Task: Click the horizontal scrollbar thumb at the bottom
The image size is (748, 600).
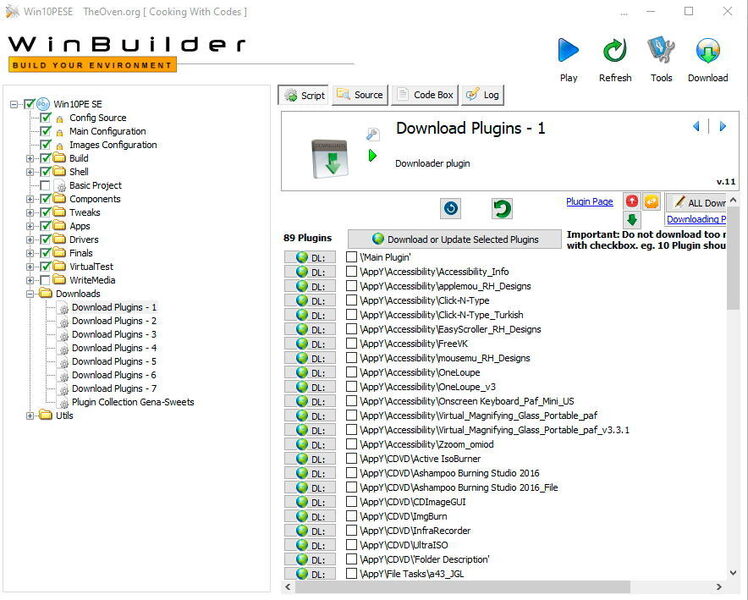Action: tap(462, 587)
